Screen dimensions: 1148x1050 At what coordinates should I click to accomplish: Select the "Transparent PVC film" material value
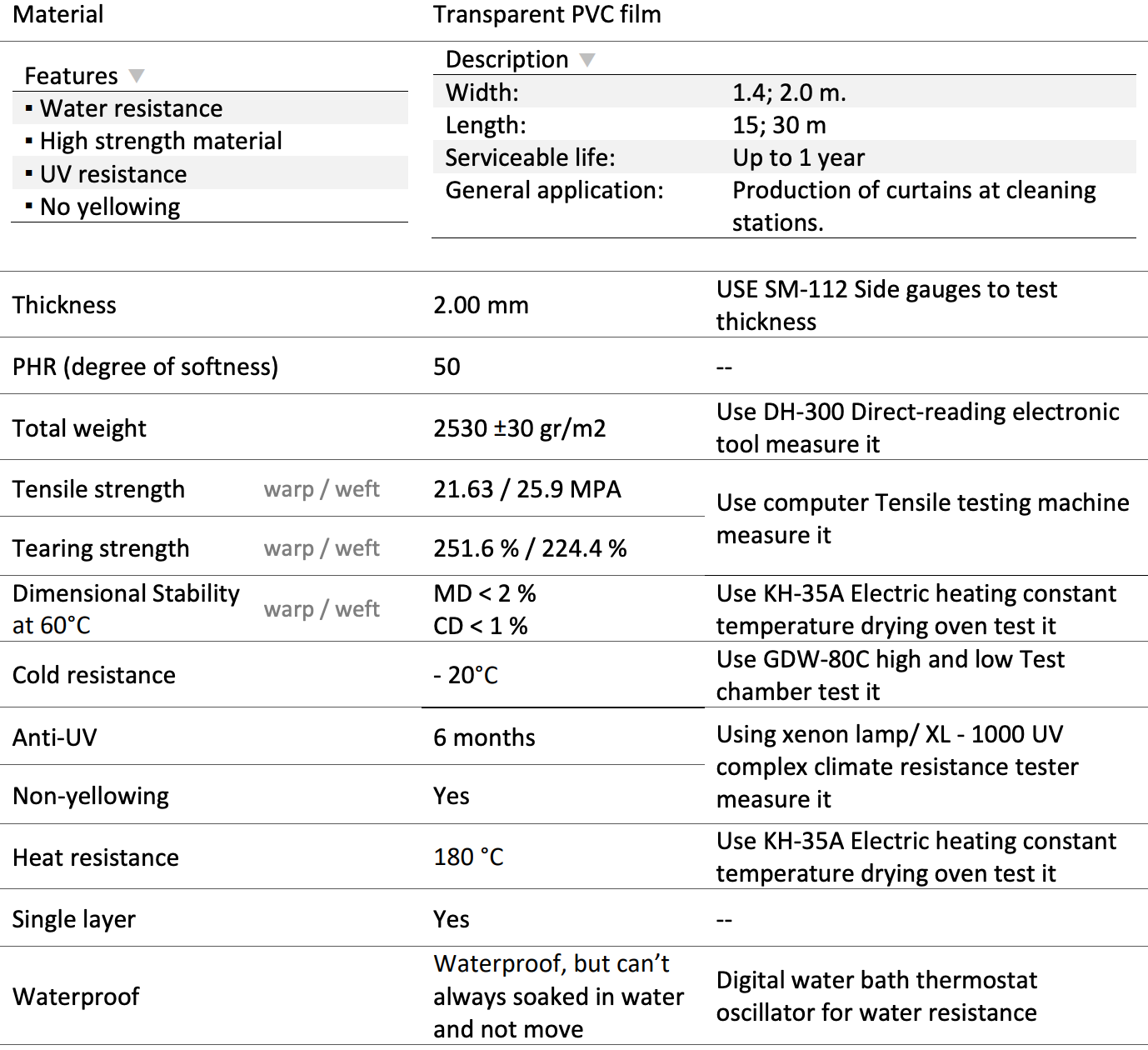[x=547, y=15]
